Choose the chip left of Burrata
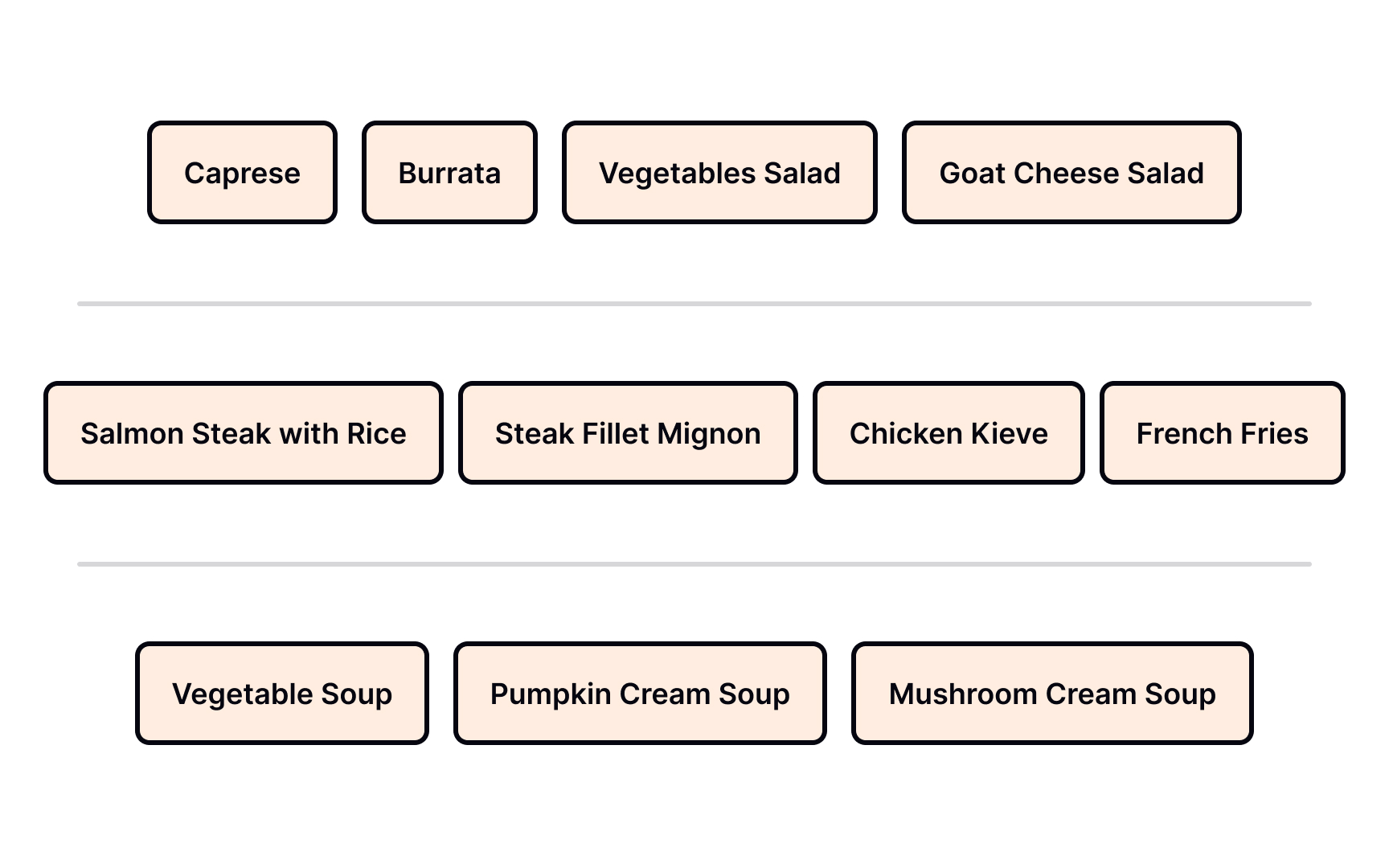 pos(242,173)
